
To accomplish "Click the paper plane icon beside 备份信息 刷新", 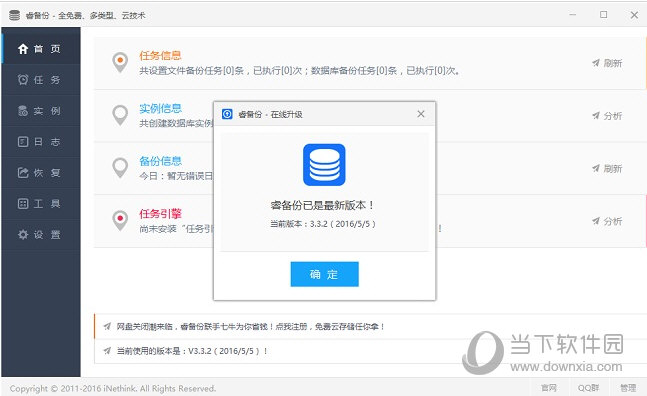I will 596,168.
